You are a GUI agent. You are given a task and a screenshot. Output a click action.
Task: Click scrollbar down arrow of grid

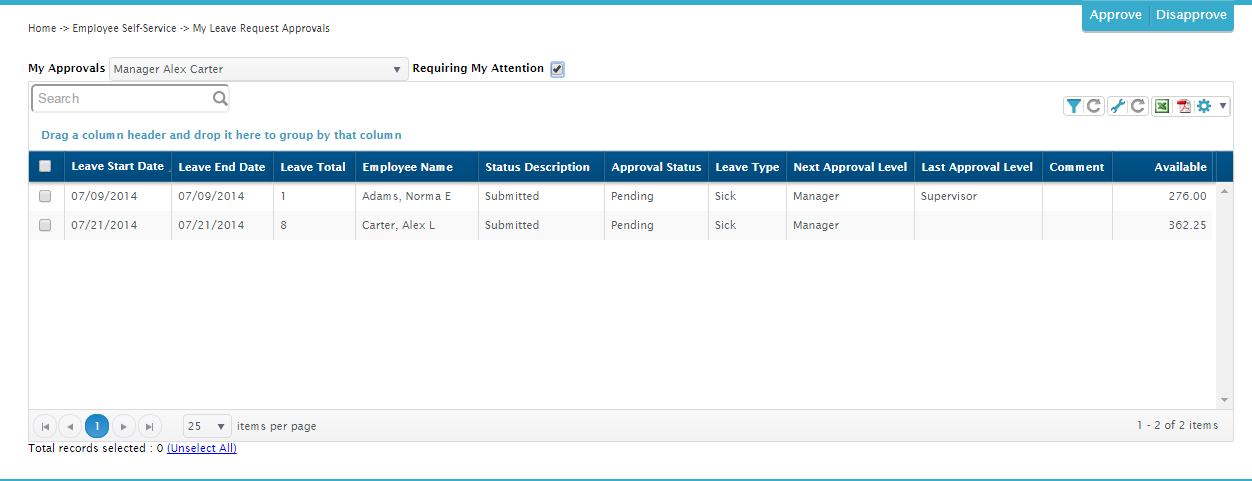pyautogui.click(x=1223, y=398)
